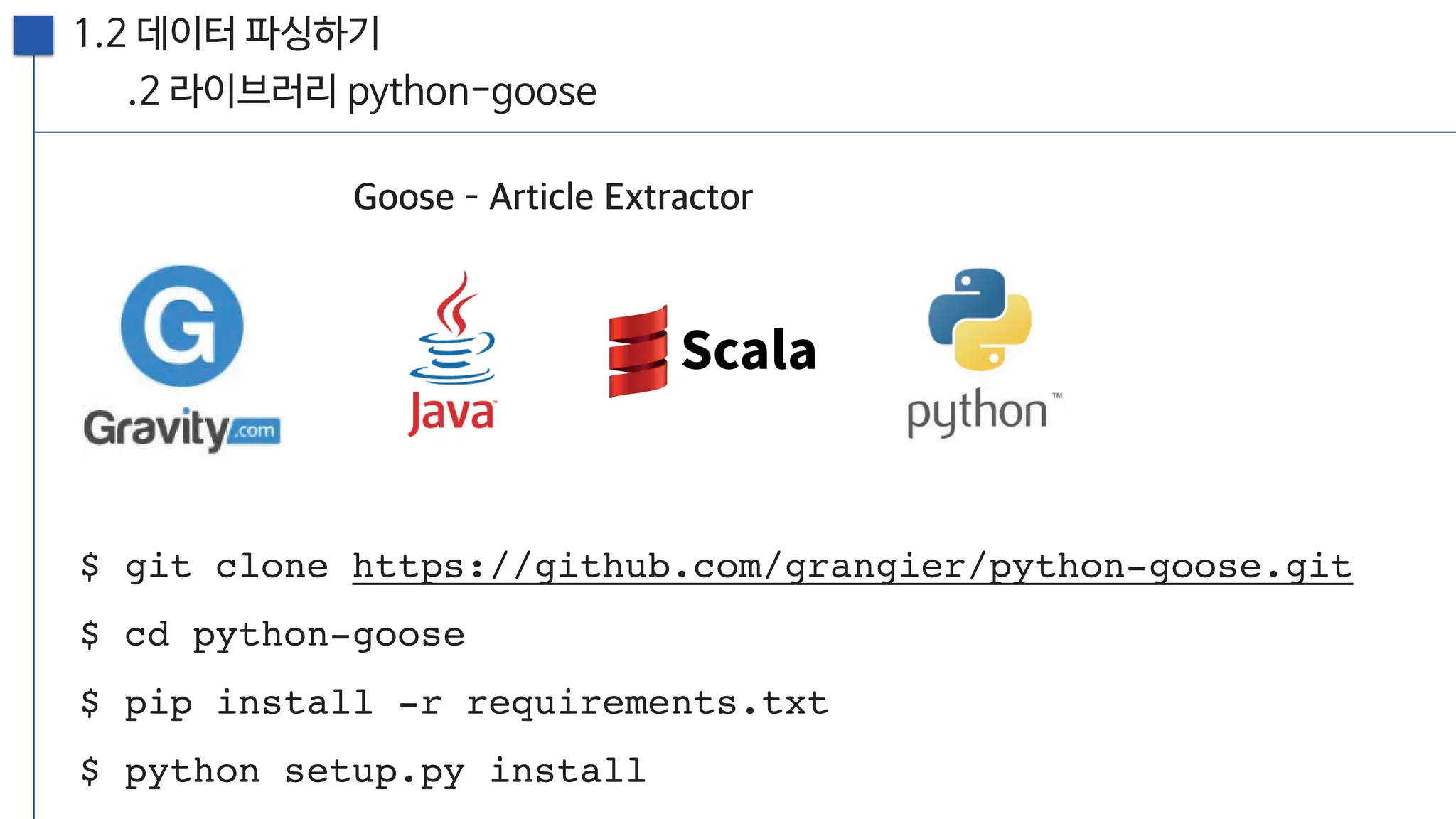
Task: Click the "python setup.py install" command
Action: click(x=385, y=772)
